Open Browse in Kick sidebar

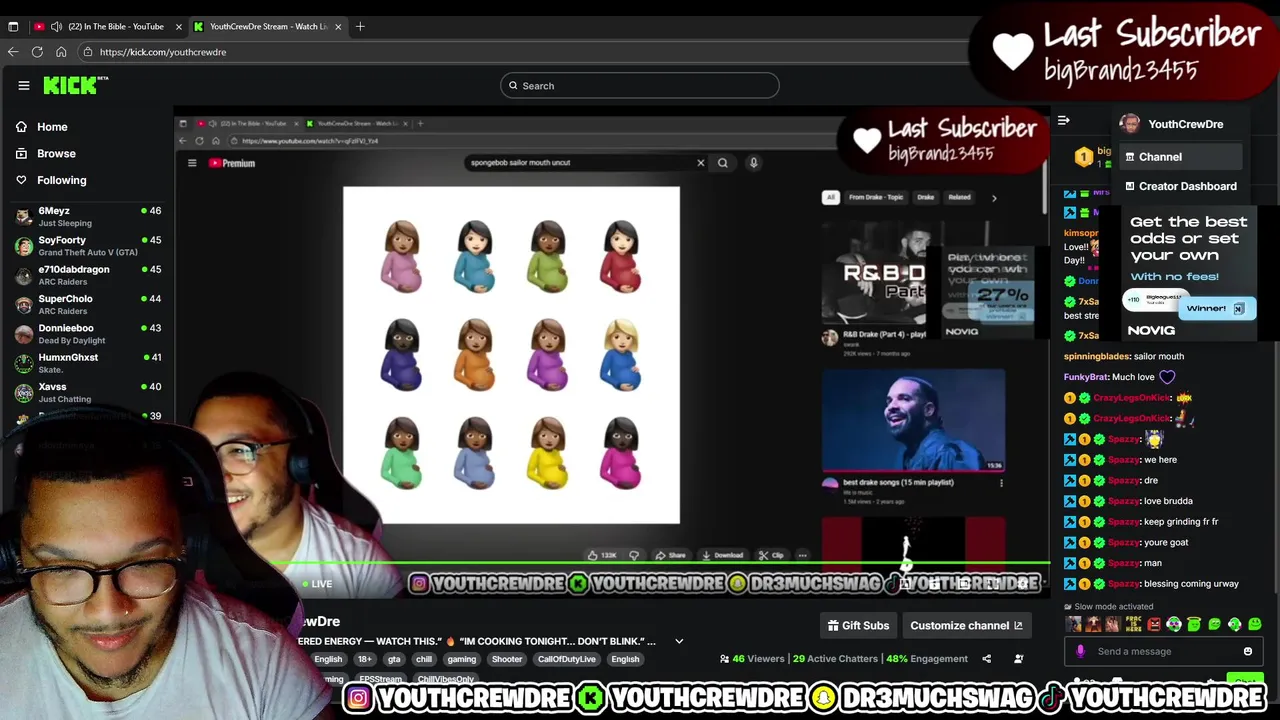45,154
